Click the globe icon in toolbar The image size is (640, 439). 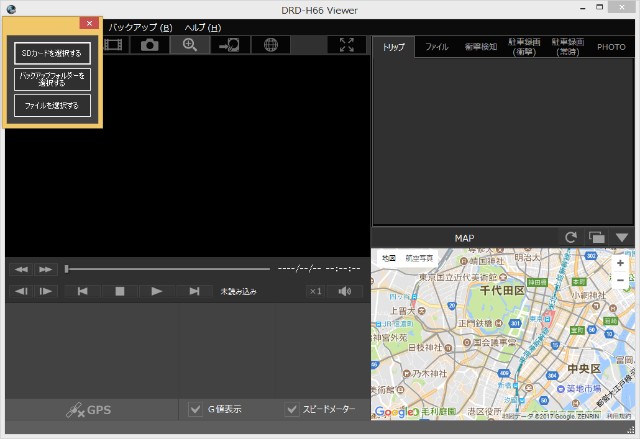click(x=271, y=44)
